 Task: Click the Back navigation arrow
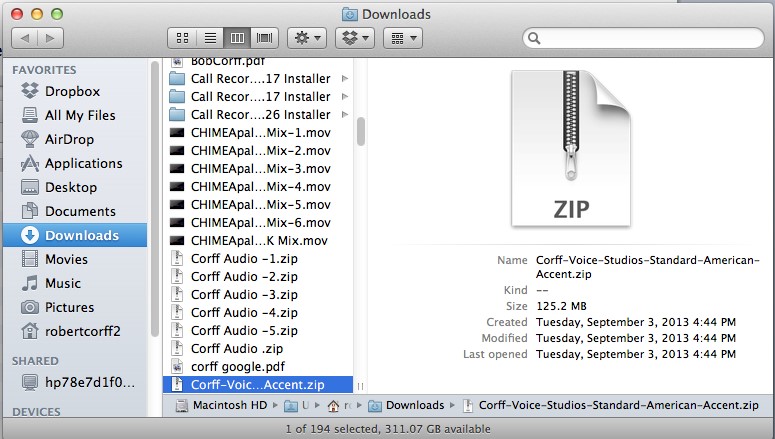pyautogui.click(x=25, y=38)
